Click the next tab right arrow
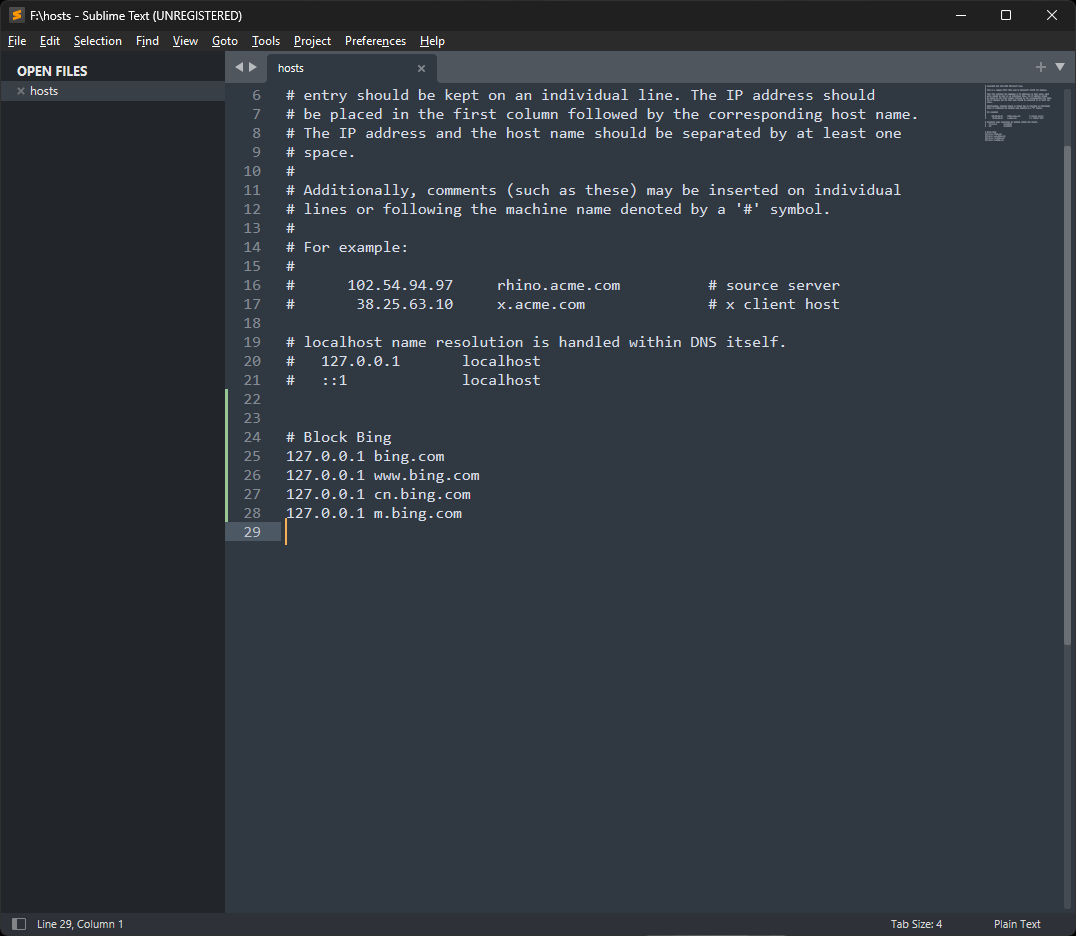Screen dimensions: 1076x936 click(253, 67)
